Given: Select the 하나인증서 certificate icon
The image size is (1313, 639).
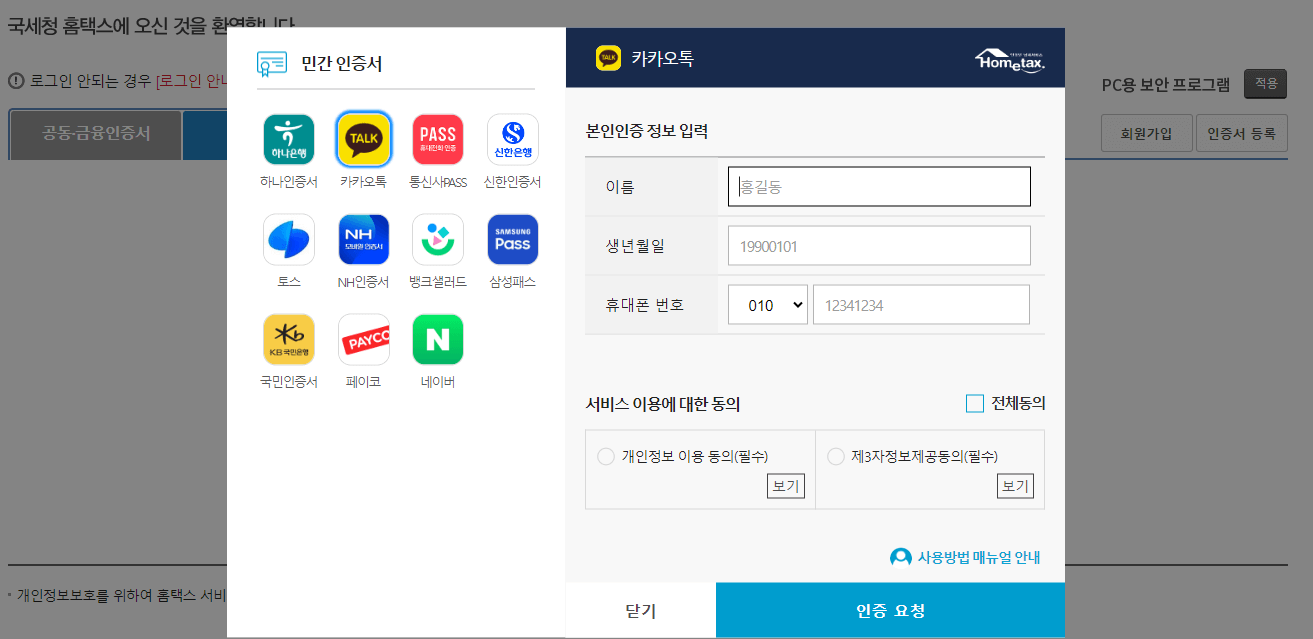Looking at the screenshot, I should 288,140.
